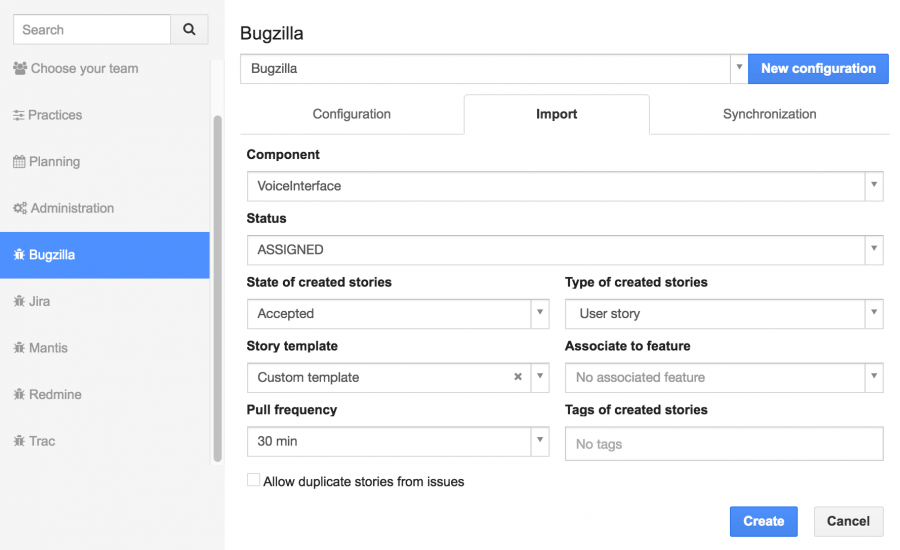The height and width of the screenshot is (550, 900).
Task: Switch to the Configuration tab
Action: click(x=352, y=114)
